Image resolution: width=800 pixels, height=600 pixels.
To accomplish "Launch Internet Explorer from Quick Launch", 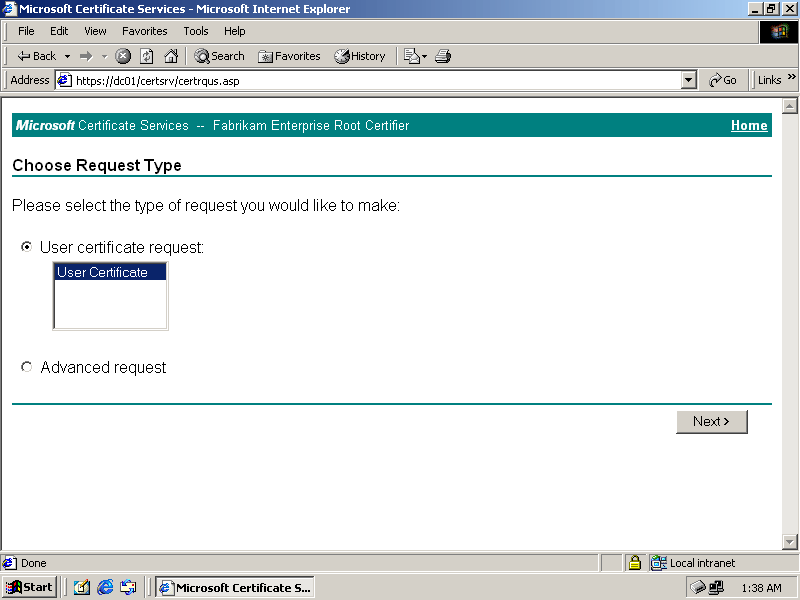I will (x=105, y=587).
